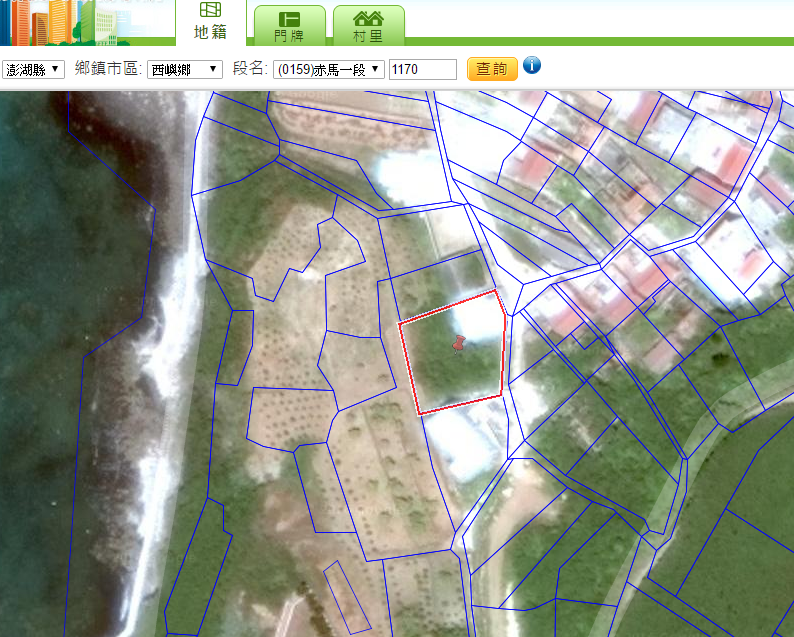Screen dimensions: 794x637
Task: Open the (0159)赤馬一段 section dropdown
Action: coord(329,69)
